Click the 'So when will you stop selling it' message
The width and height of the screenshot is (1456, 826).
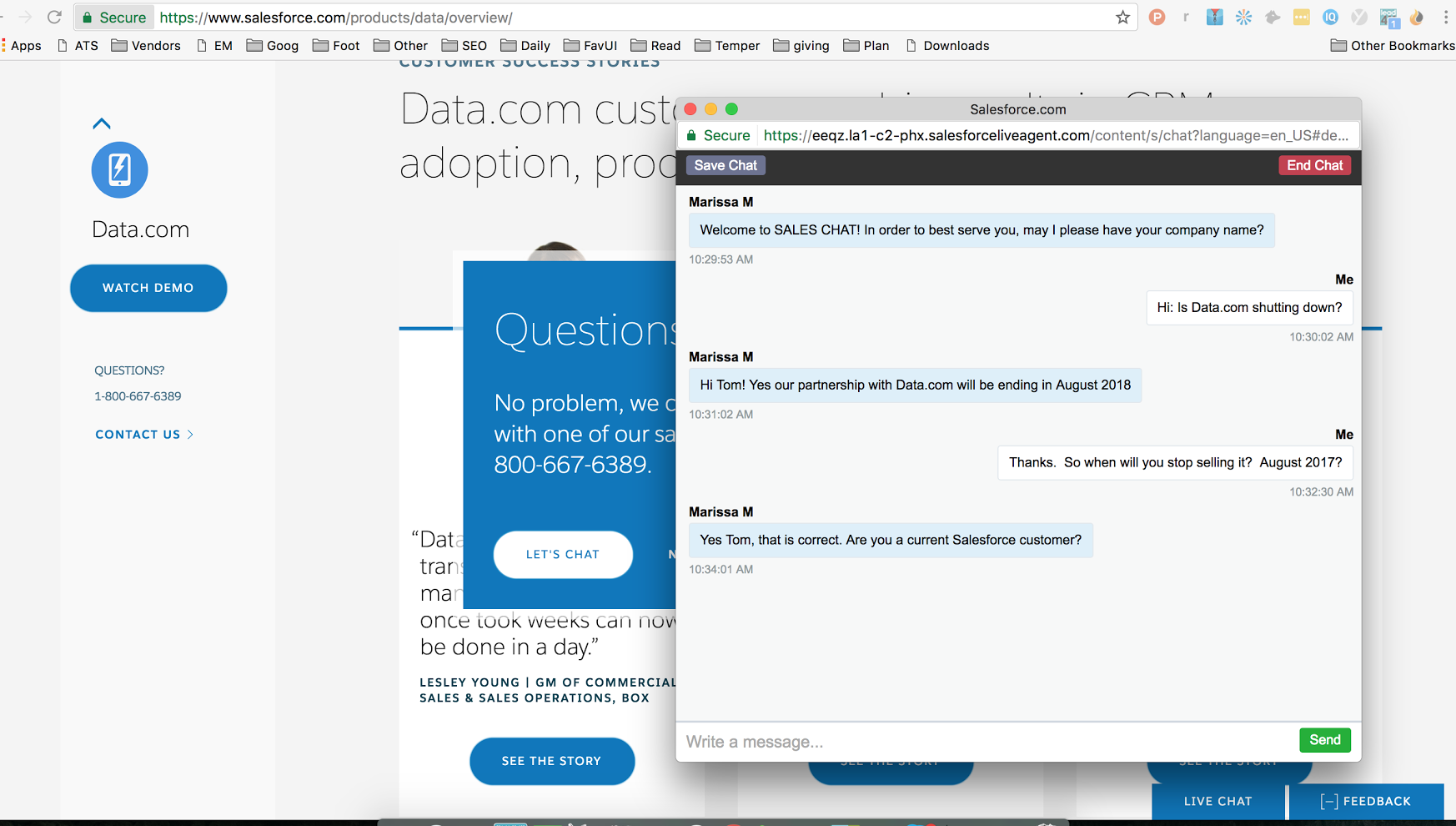click(1175, 463)
